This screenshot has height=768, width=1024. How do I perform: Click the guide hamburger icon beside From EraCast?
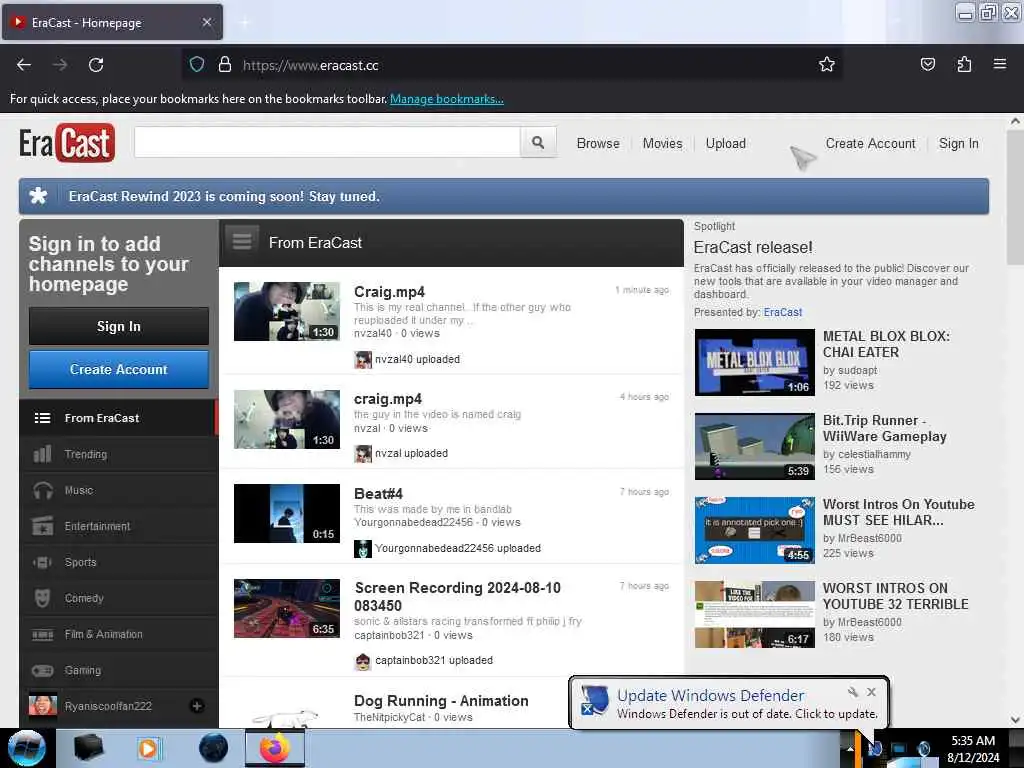point(242,242)
